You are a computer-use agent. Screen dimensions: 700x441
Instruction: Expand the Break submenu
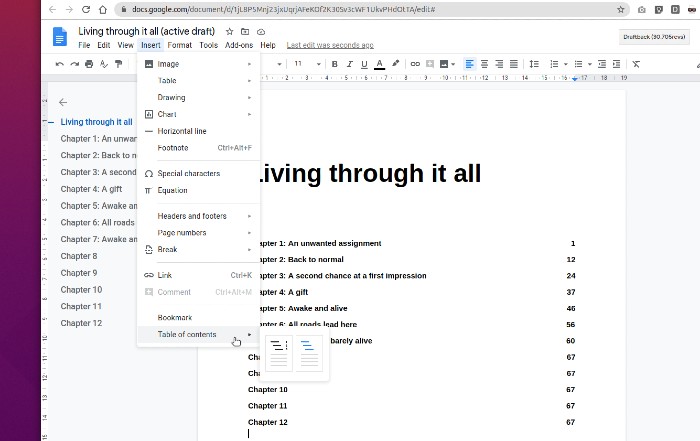click(198, 250)
